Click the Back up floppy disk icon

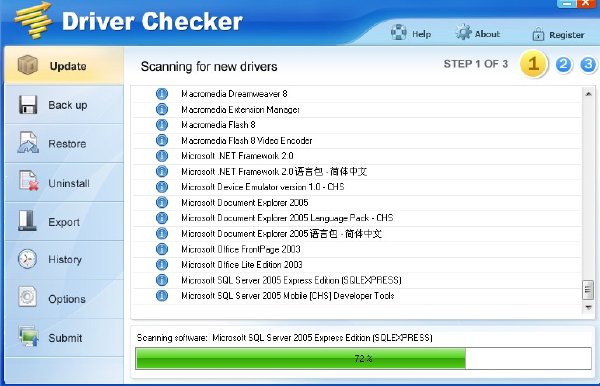[x=28, y=104]
